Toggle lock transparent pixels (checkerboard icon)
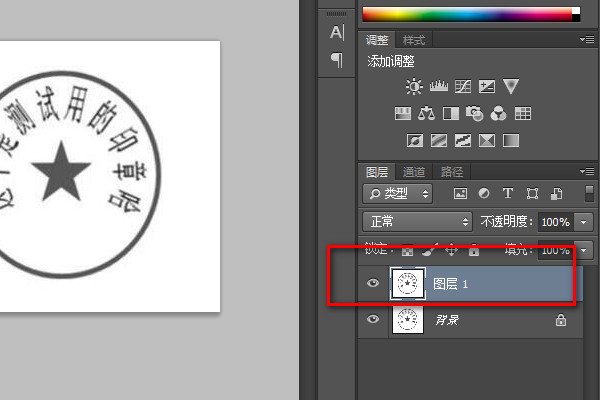The width and height of the screenshot is (600, 400). [407, 250]
